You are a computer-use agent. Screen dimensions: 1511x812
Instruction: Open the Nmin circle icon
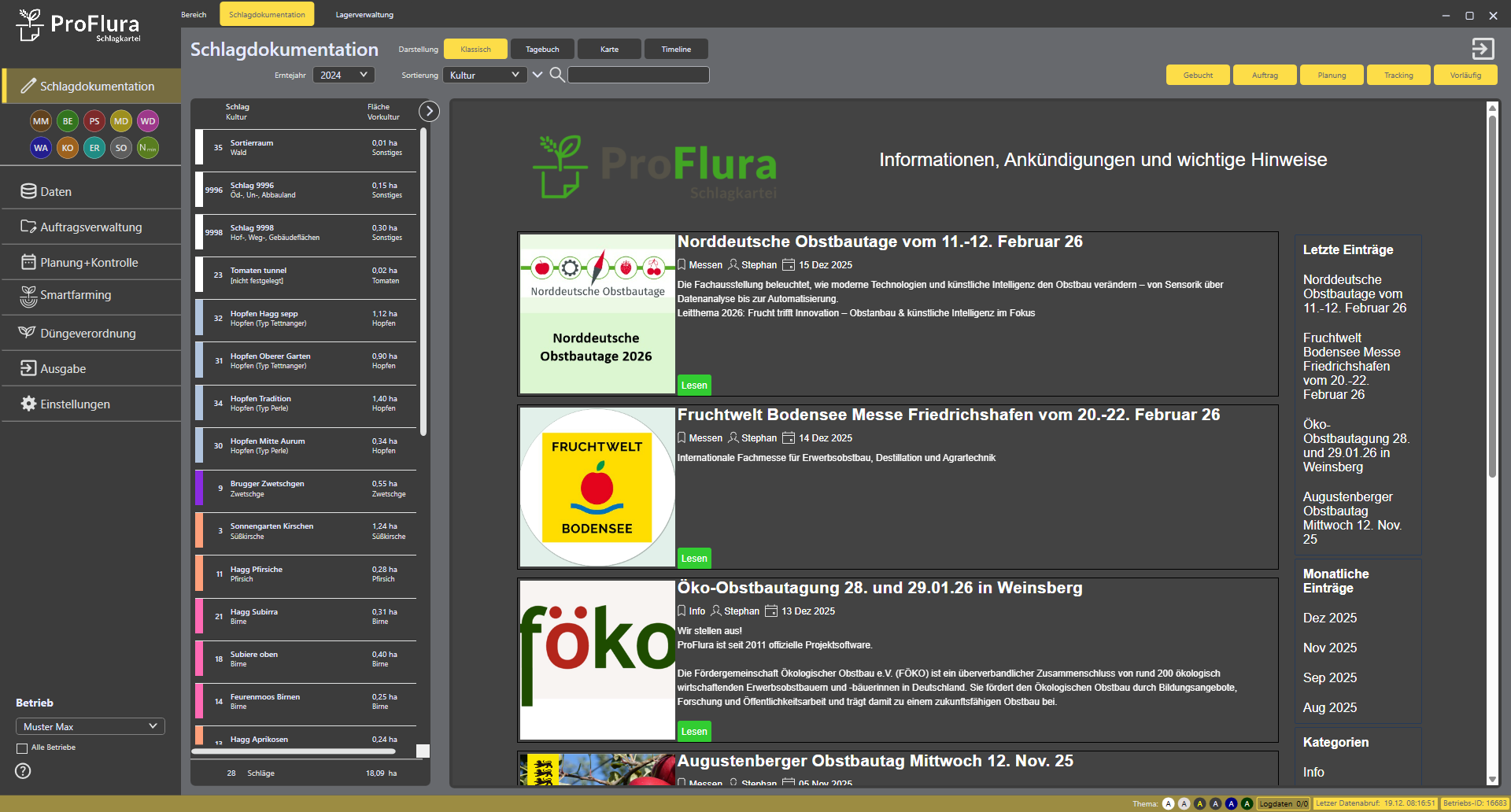[148, 148]
